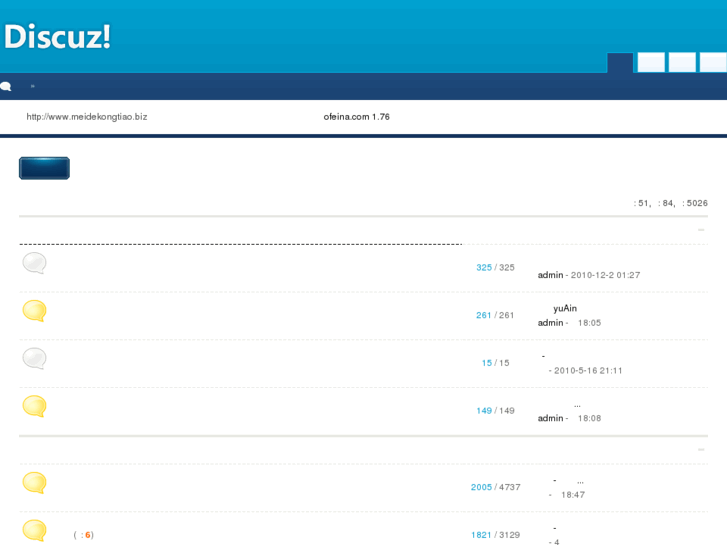
Task: Click the yellow bubble icon in 2005 / 4737 row
Action: [x=35, y=483]
